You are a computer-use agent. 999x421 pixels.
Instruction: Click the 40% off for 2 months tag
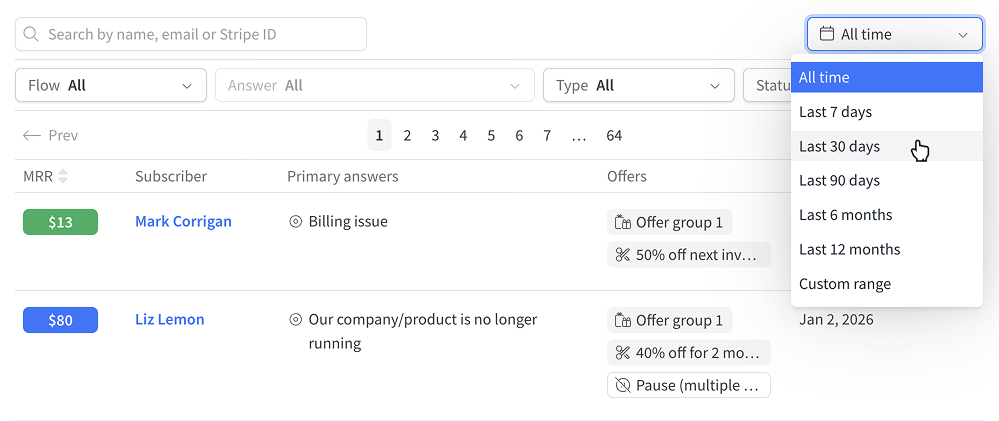(688, 352)
